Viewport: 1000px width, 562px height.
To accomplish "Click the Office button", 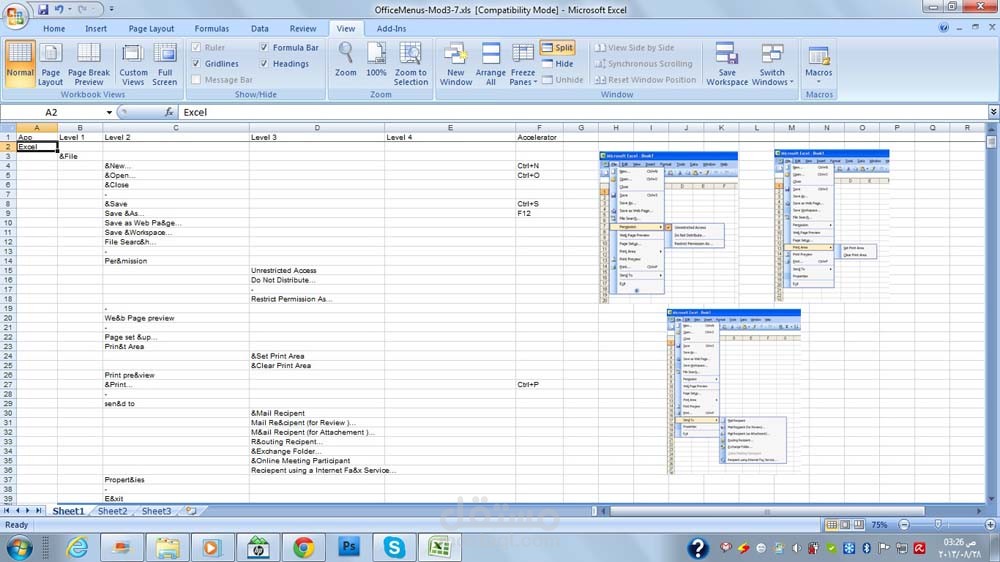I will 15,15.
